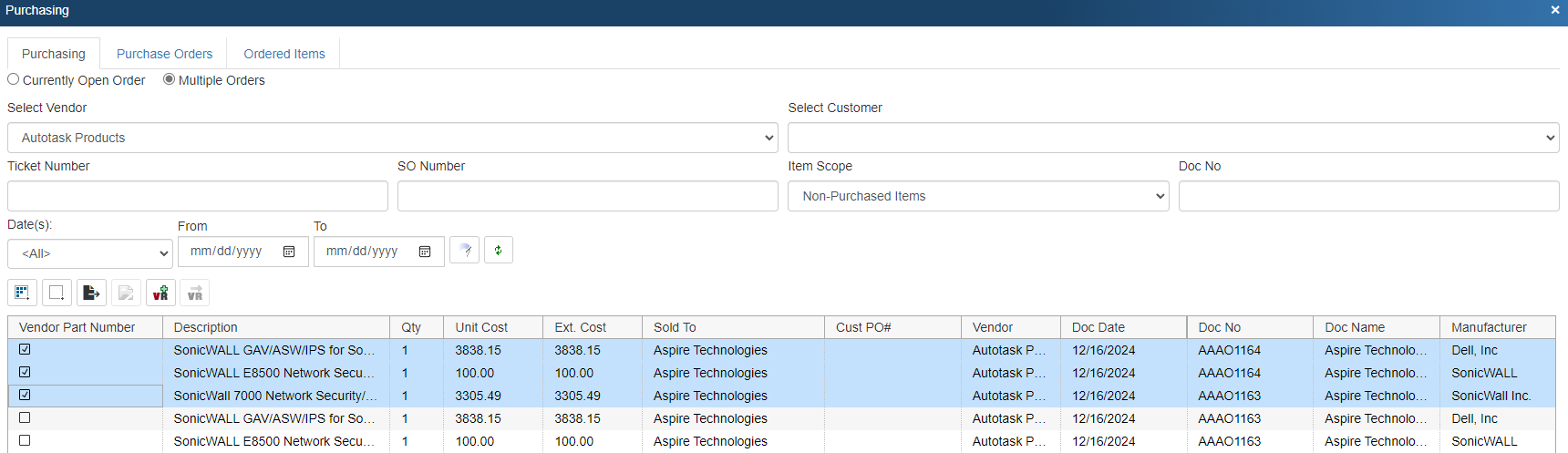
Task: Open the To date calendar picker
Action: pos(425,252)
